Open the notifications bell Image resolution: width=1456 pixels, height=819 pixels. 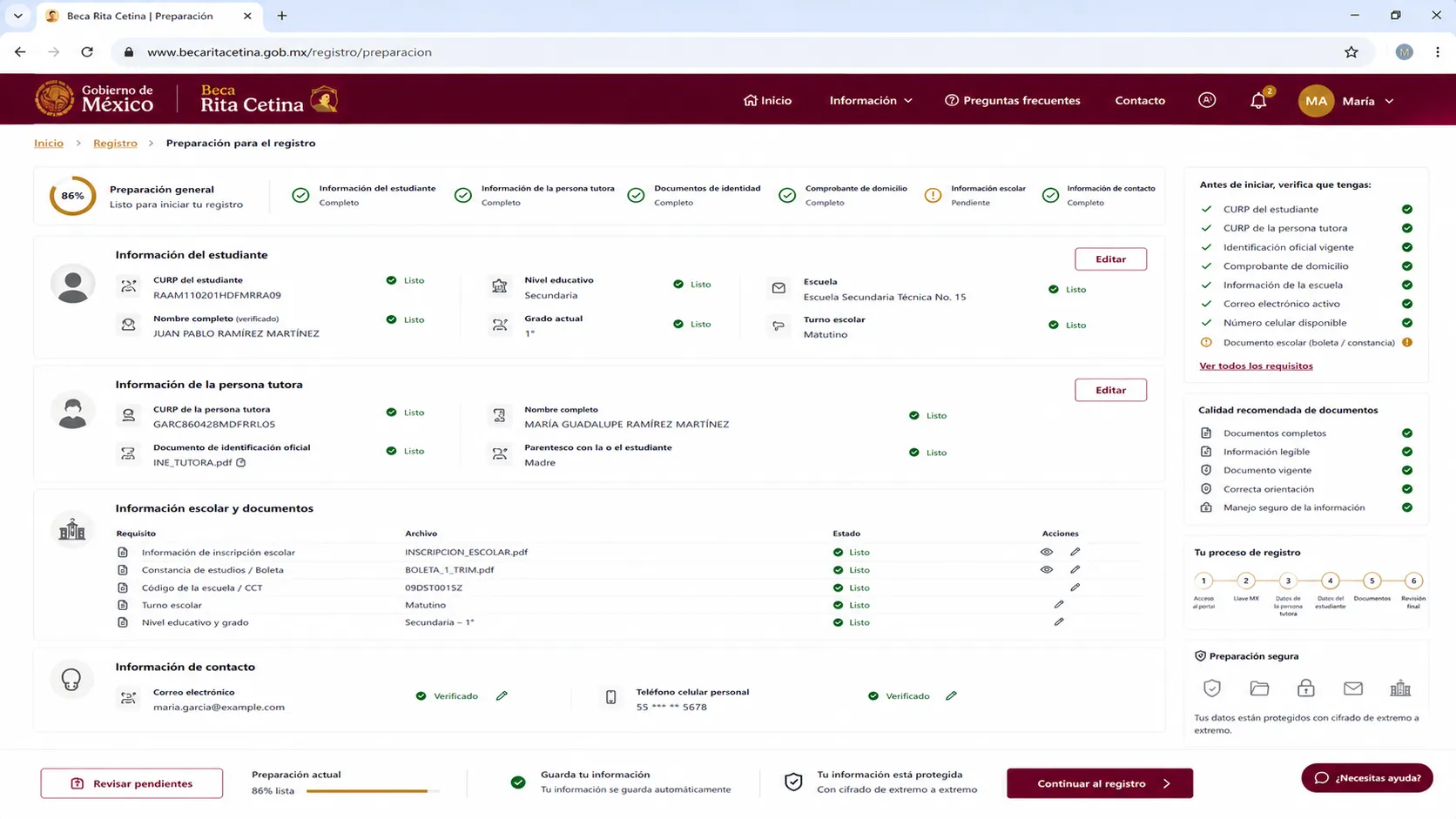(x=1258, y=101)
